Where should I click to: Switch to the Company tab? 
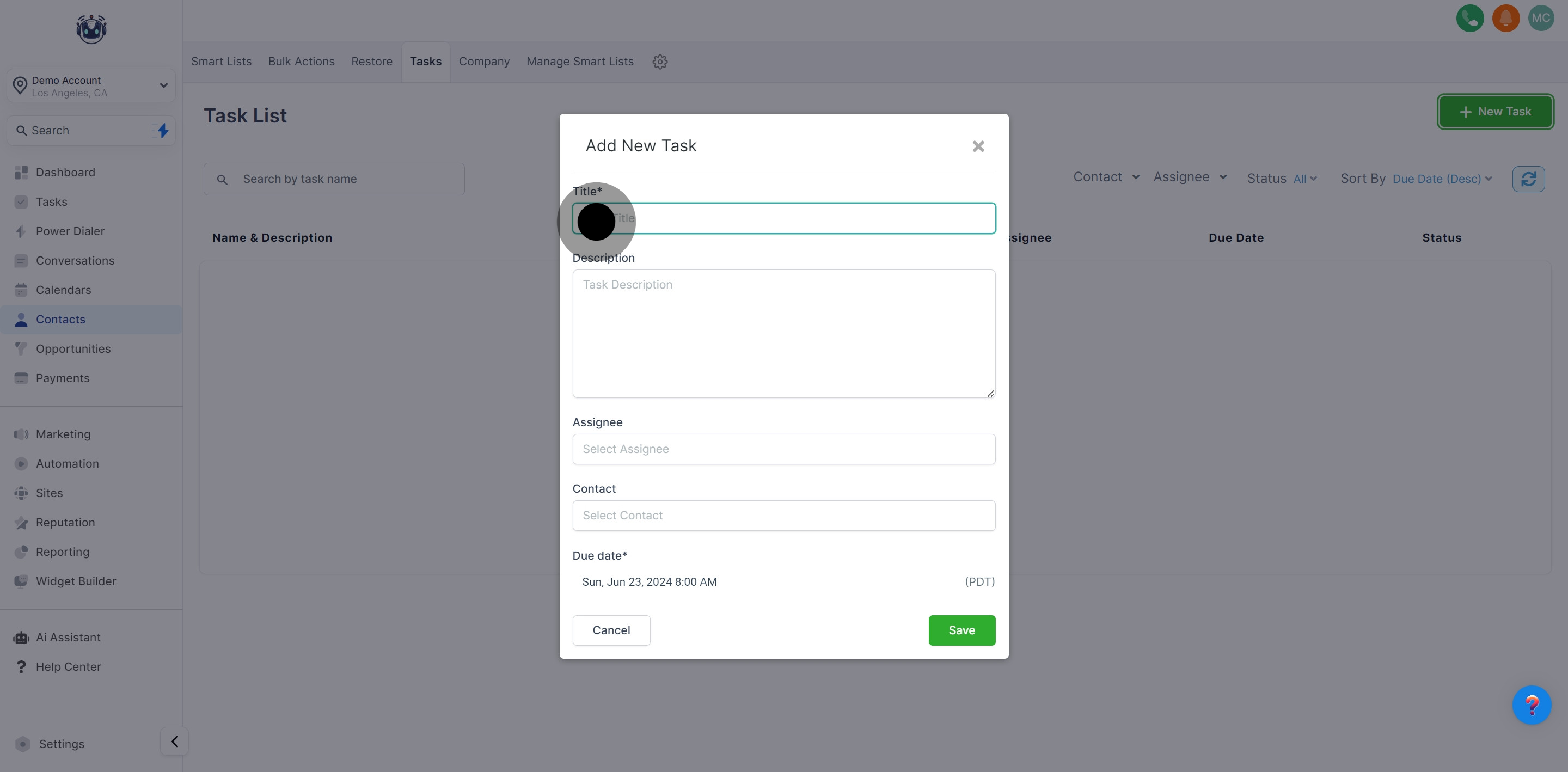[x=484, y=62]
